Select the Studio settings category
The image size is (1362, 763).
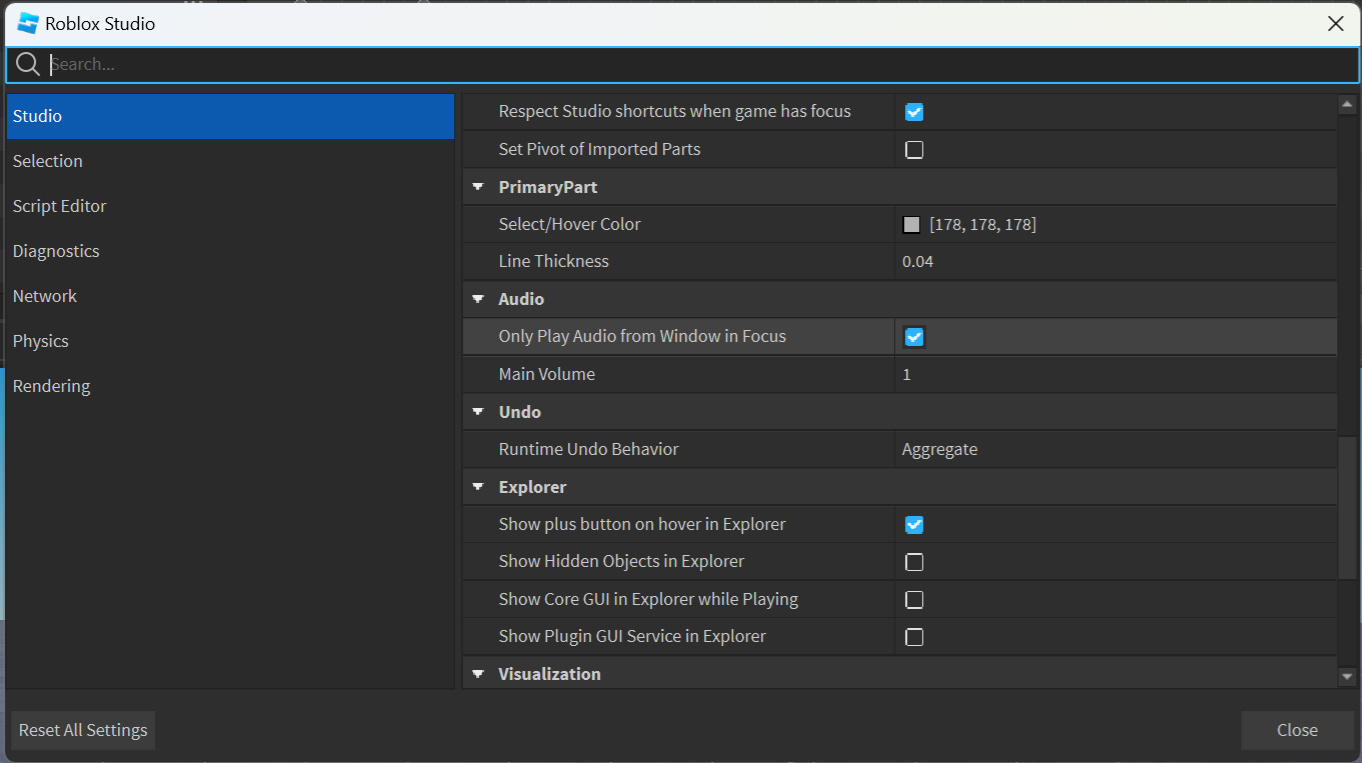click(x=230, y=116)
